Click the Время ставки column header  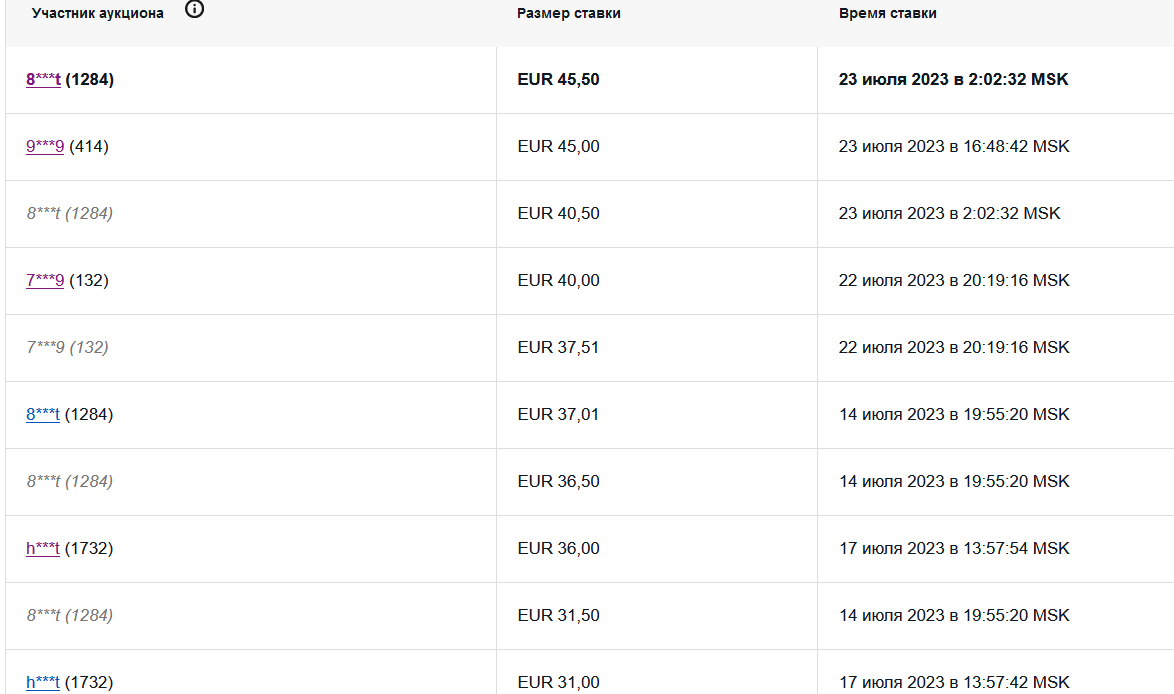(x=888, y=14)
